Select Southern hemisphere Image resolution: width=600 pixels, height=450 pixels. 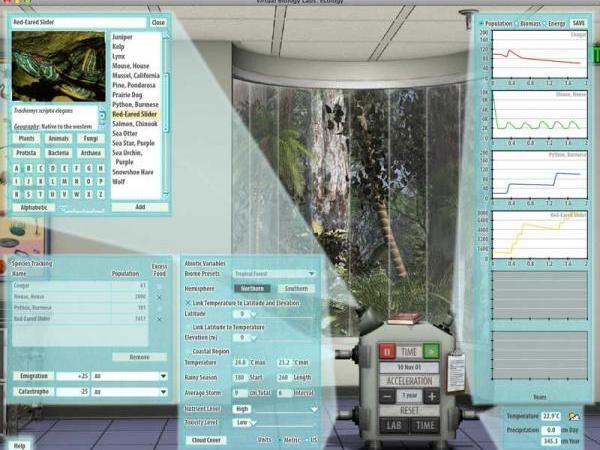tap(296, 289)
